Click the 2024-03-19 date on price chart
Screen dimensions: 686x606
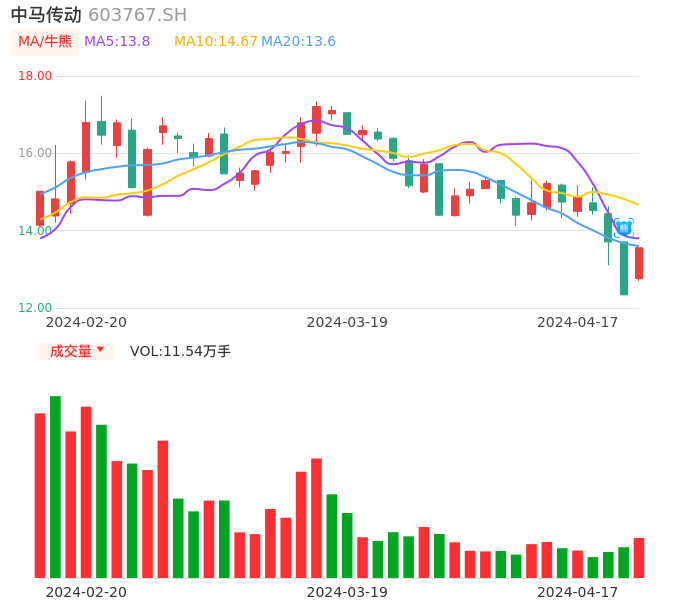point(347,322)
